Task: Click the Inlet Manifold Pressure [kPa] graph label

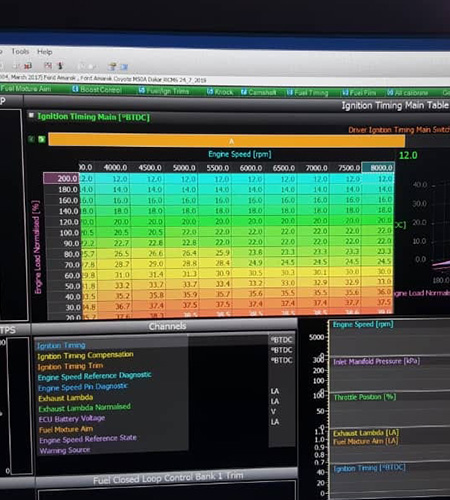Action: click(376, 361)
